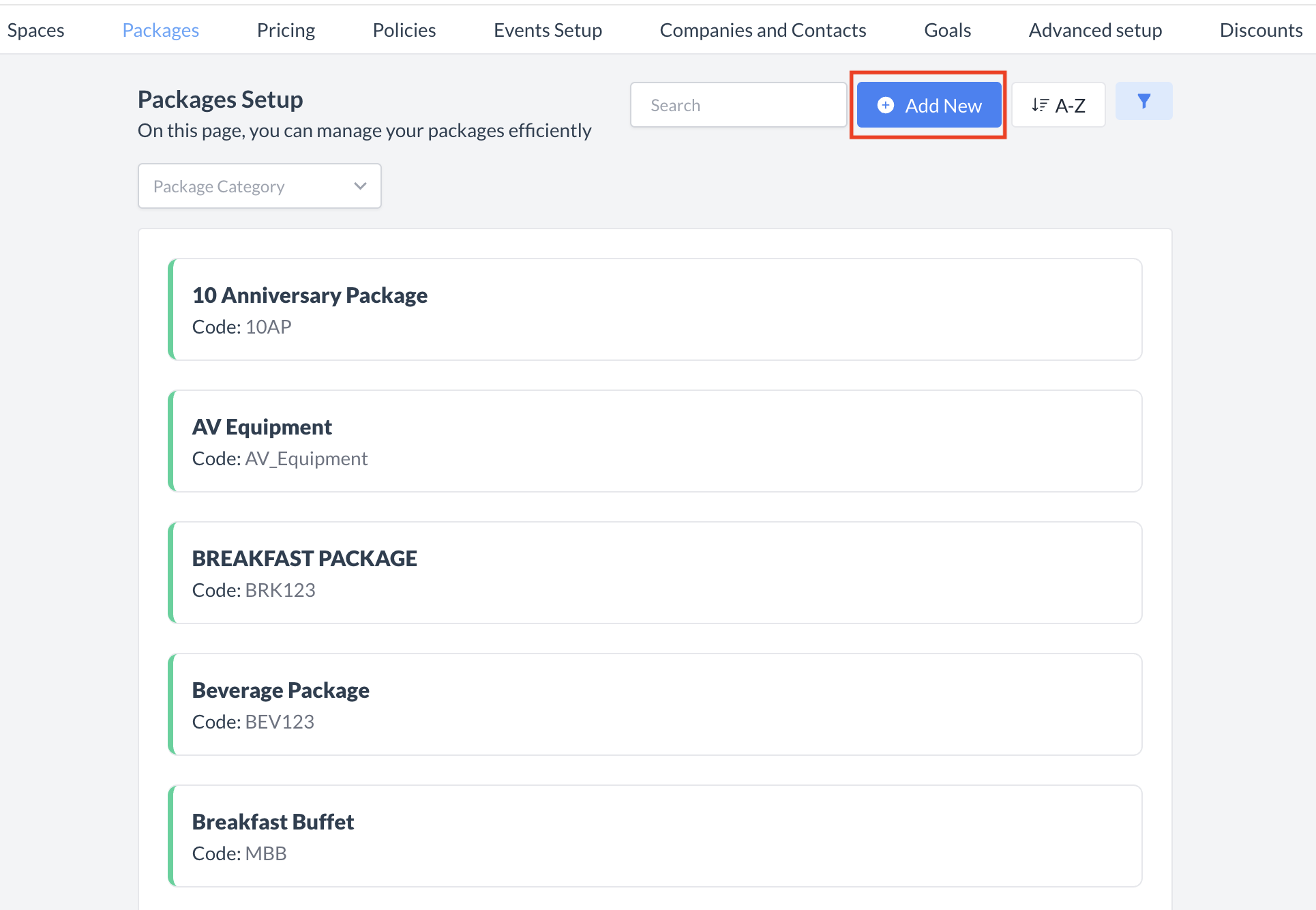Open the Goals section
The height and width of the screenshot is (910, 1316).
point(947,29)
